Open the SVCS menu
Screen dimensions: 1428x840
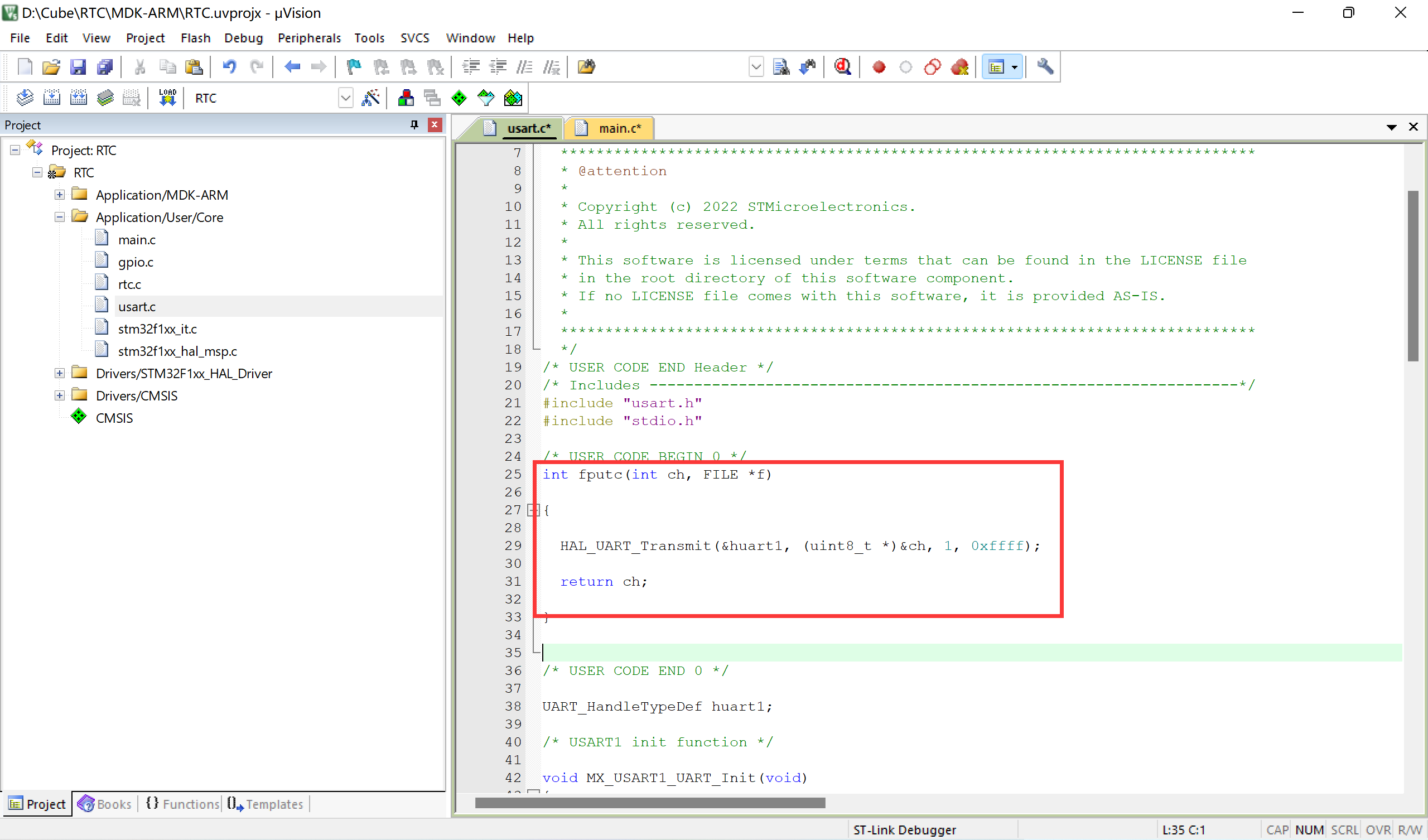tap(415, 38)
